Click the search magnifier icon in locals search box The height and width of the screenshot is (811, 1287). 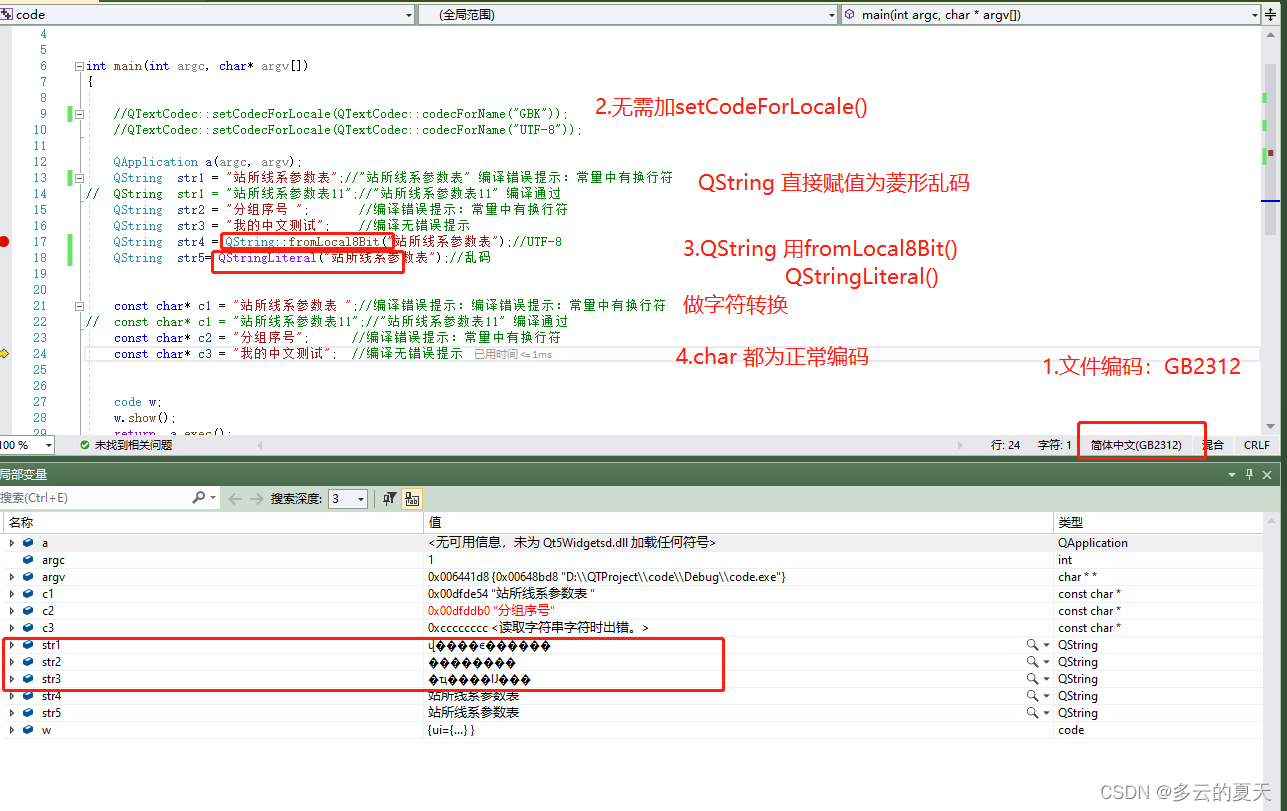tap(199, 497)
